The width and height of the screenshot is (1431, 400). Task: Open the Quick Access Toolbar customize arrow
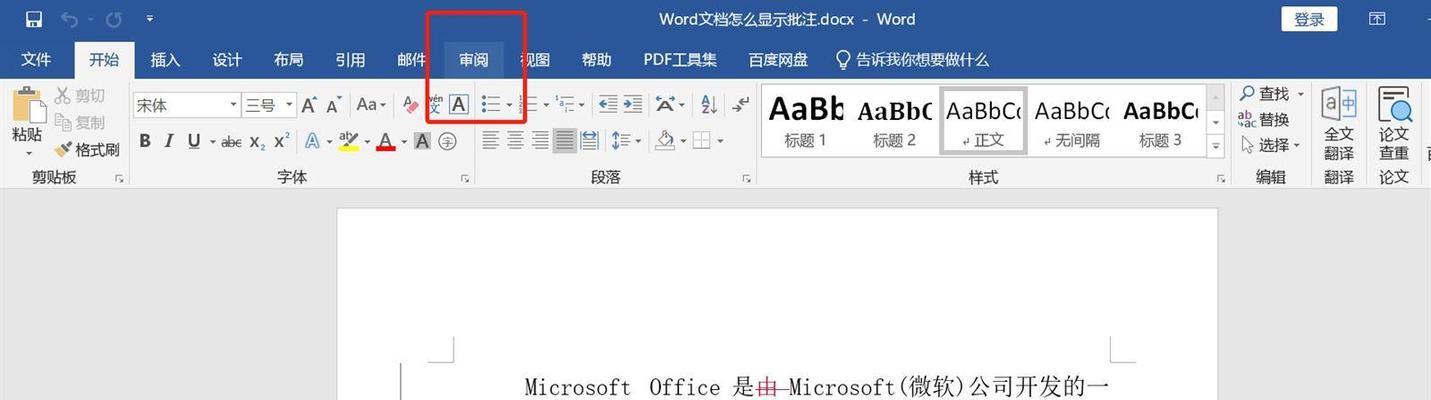coord(150,19)
